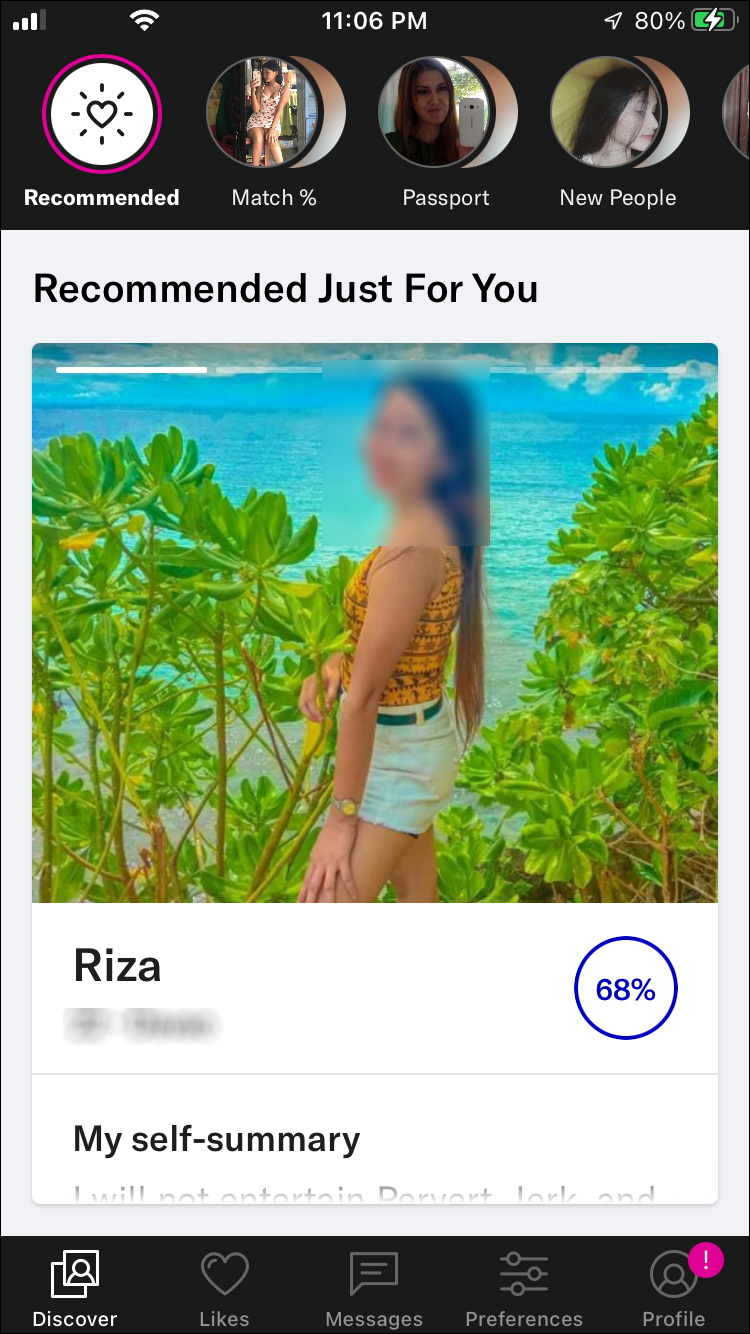The height and width of the screenshot is (1334, 750).
Task: Tap the first photo progress bar segment
Action: click(x=131, y=369)
